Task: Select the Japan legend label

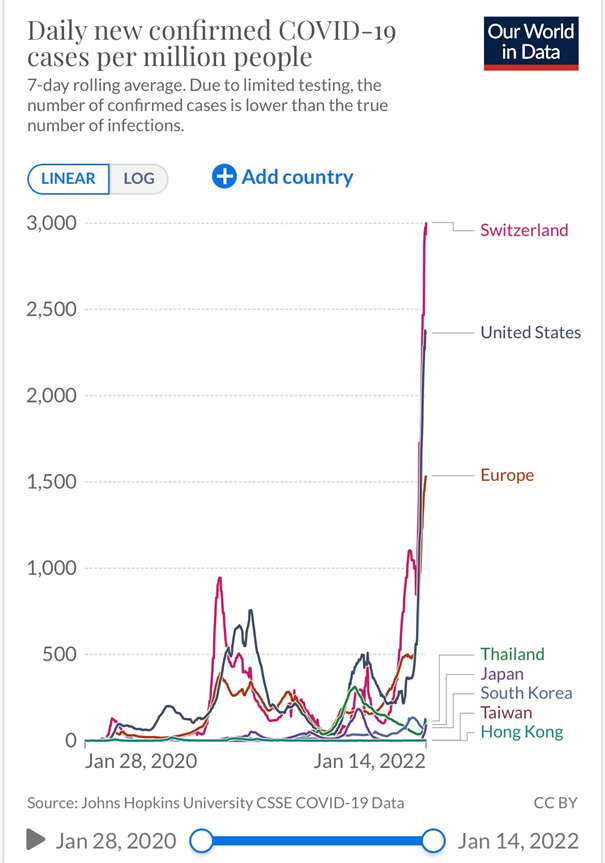Action: tap(501, 674)
